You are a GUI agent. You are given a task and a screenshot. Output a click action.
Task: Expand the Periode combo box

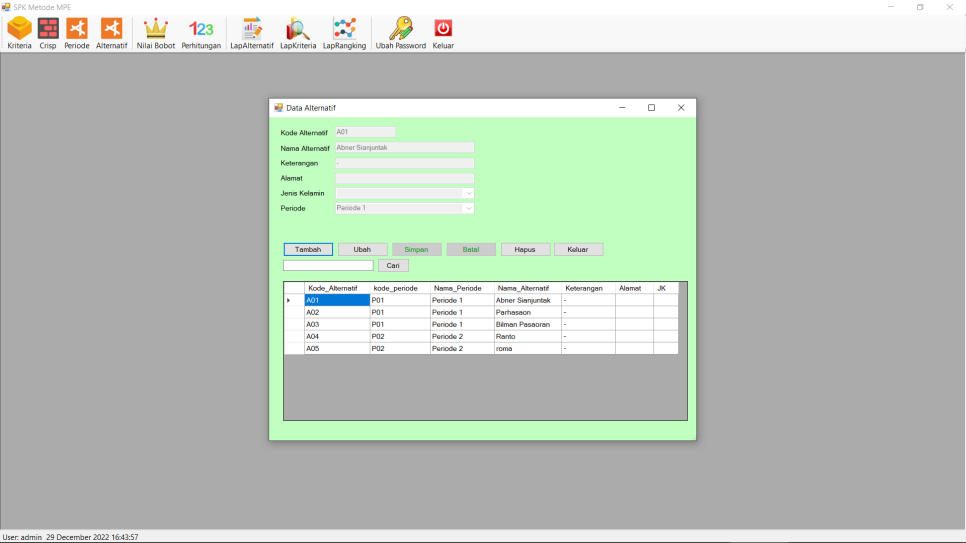(x=469, y=208)
